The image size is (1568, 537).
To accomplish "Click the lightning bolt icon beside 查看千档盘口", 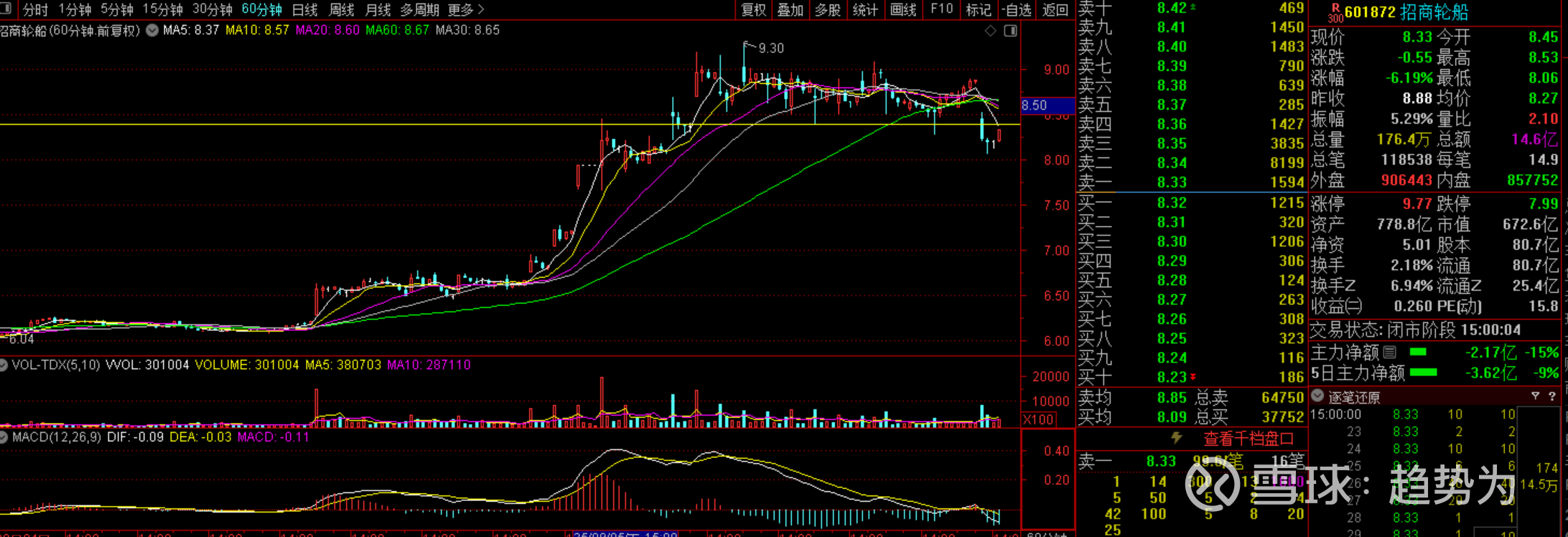I will tap(1176, 437).
